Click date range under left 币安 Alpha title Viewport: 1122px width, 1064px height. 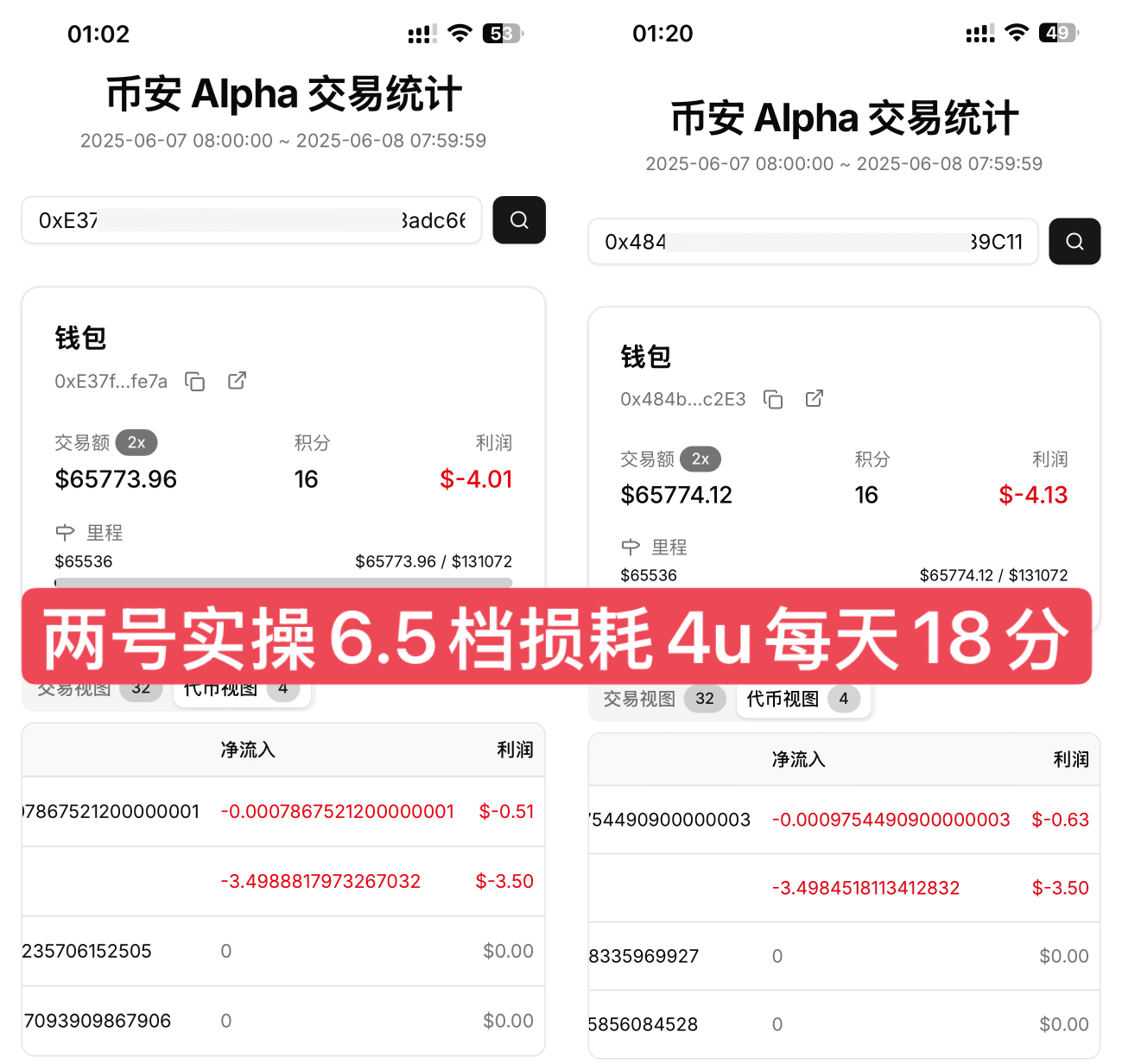click(283, 141)
